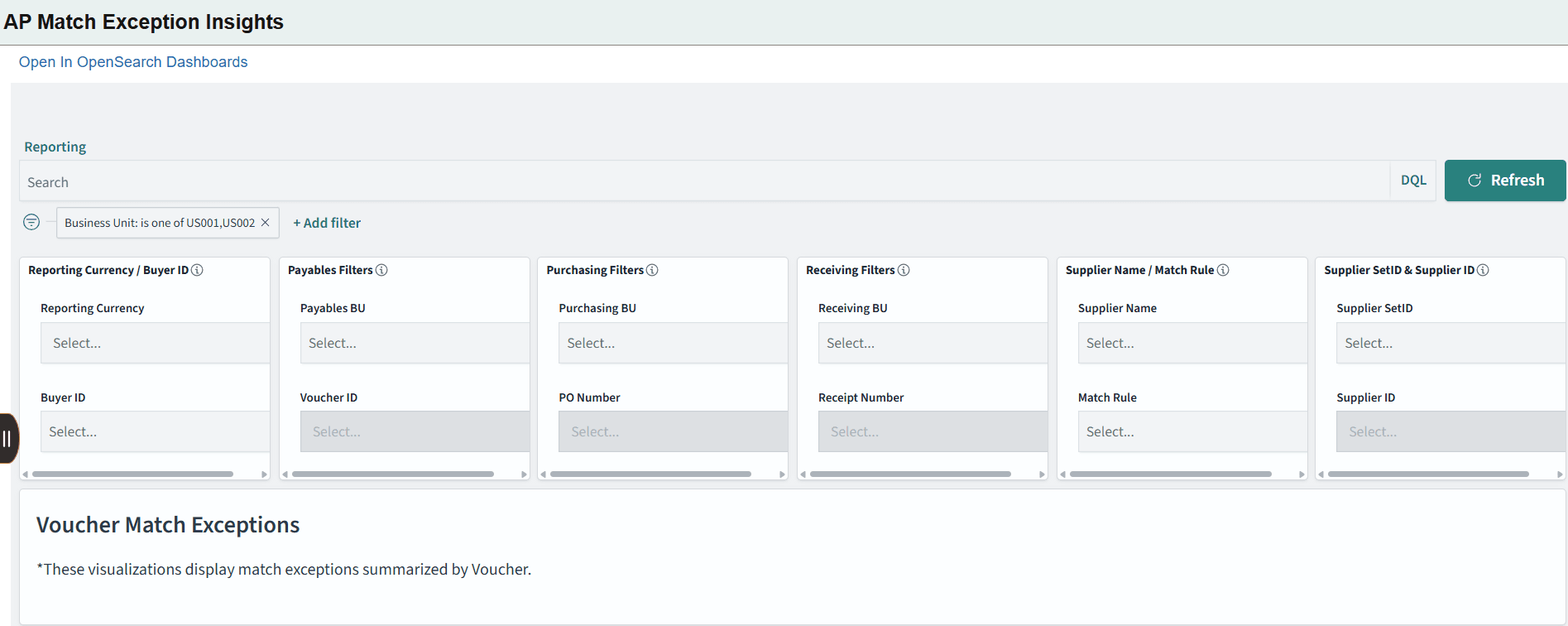1568x626 pixels.
Task: Open the Match Rule select dropdown
Action: click(1192, 431)
